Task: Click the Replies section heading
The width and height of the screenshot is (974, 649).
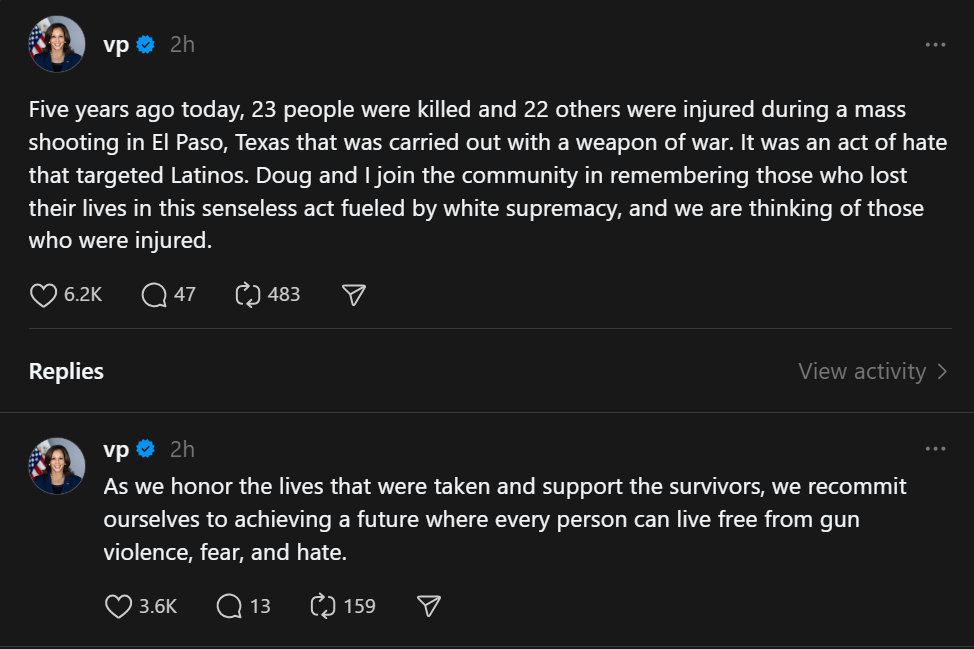Action: 66,372
